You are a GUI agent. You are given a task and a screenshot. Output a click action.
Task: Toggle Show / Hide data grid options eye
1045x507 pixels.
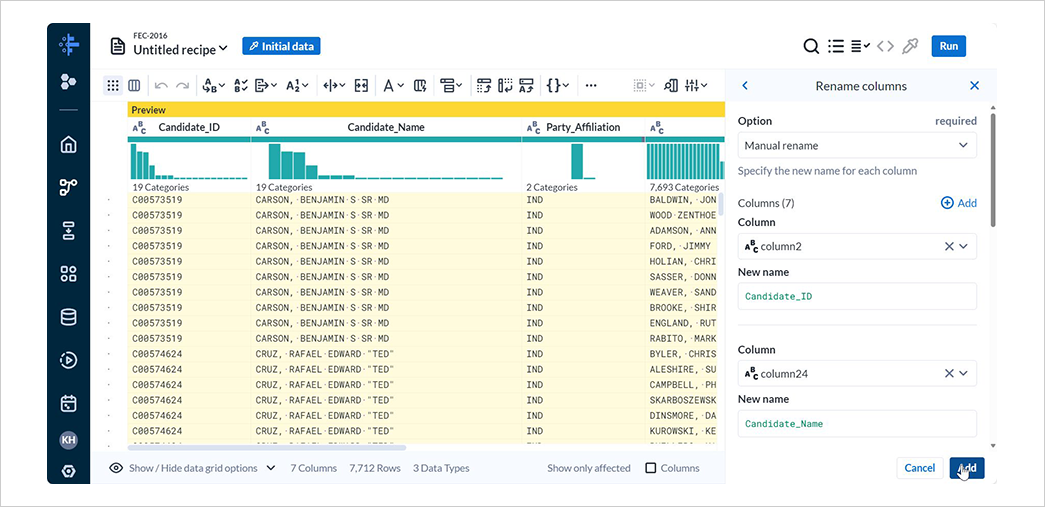coord(116,468)
